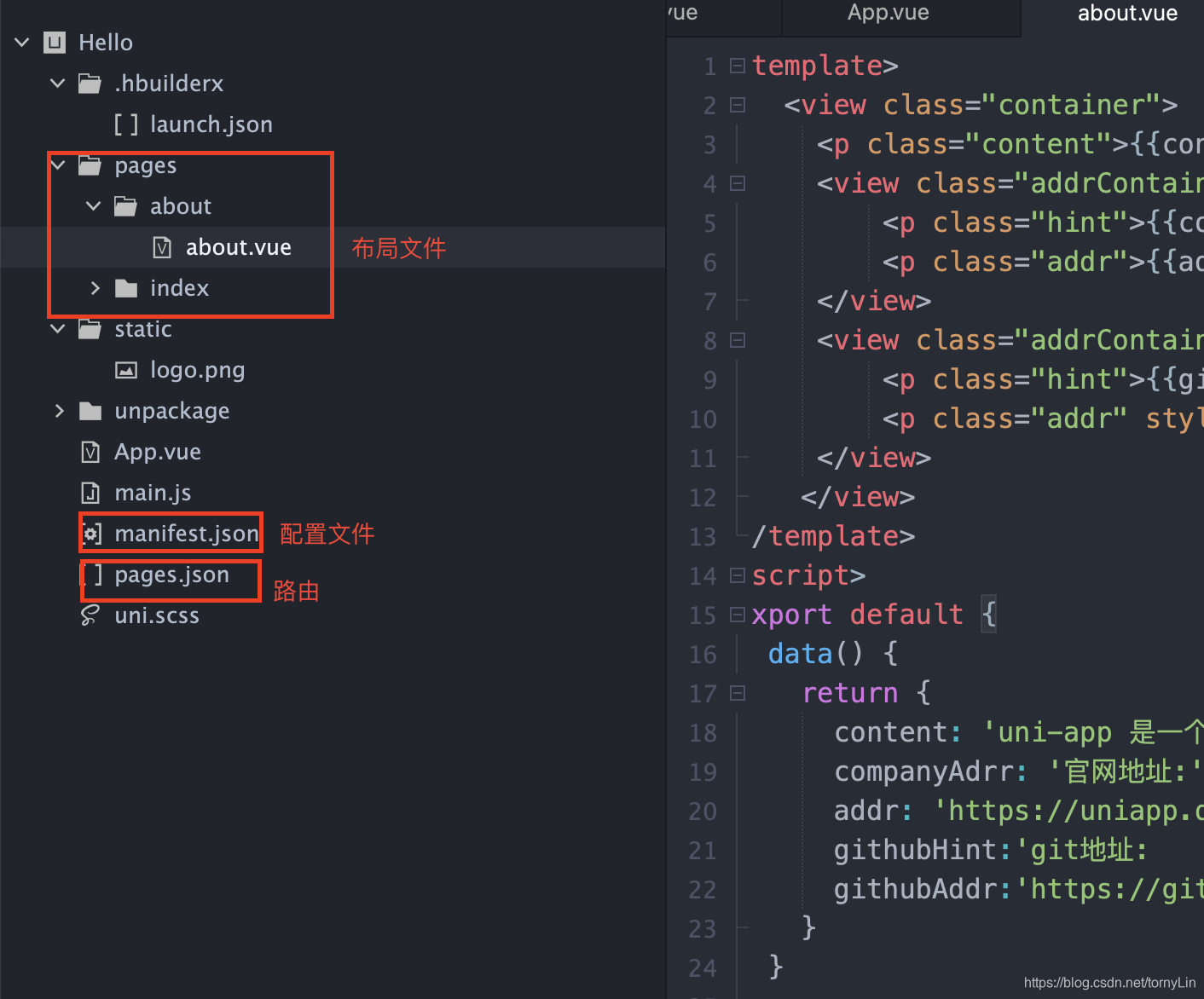
Task: Click line number 24 in the gutter
Action: (703, 968)
